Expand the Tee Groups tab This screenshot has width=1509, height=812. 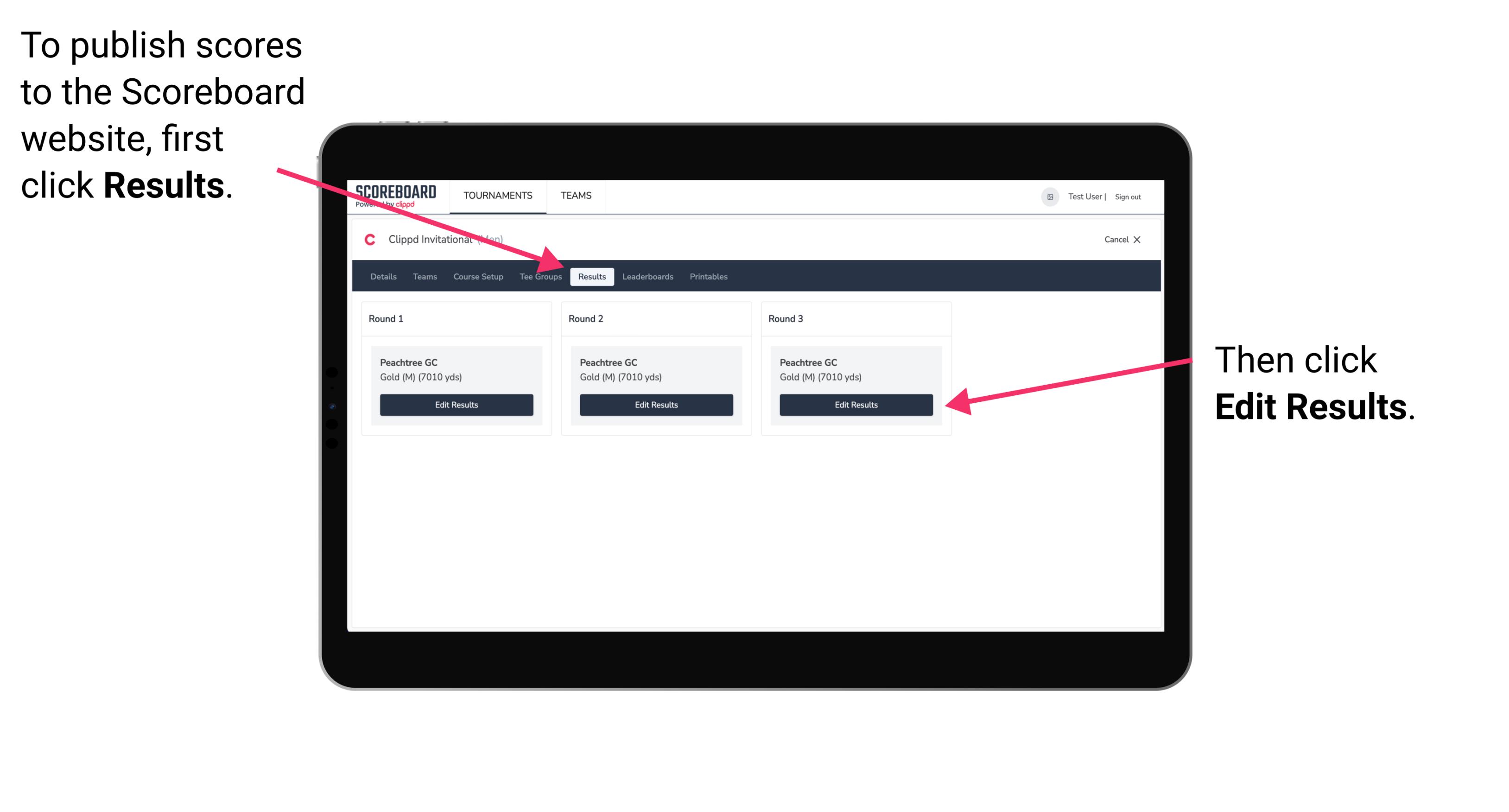(540, 276)
